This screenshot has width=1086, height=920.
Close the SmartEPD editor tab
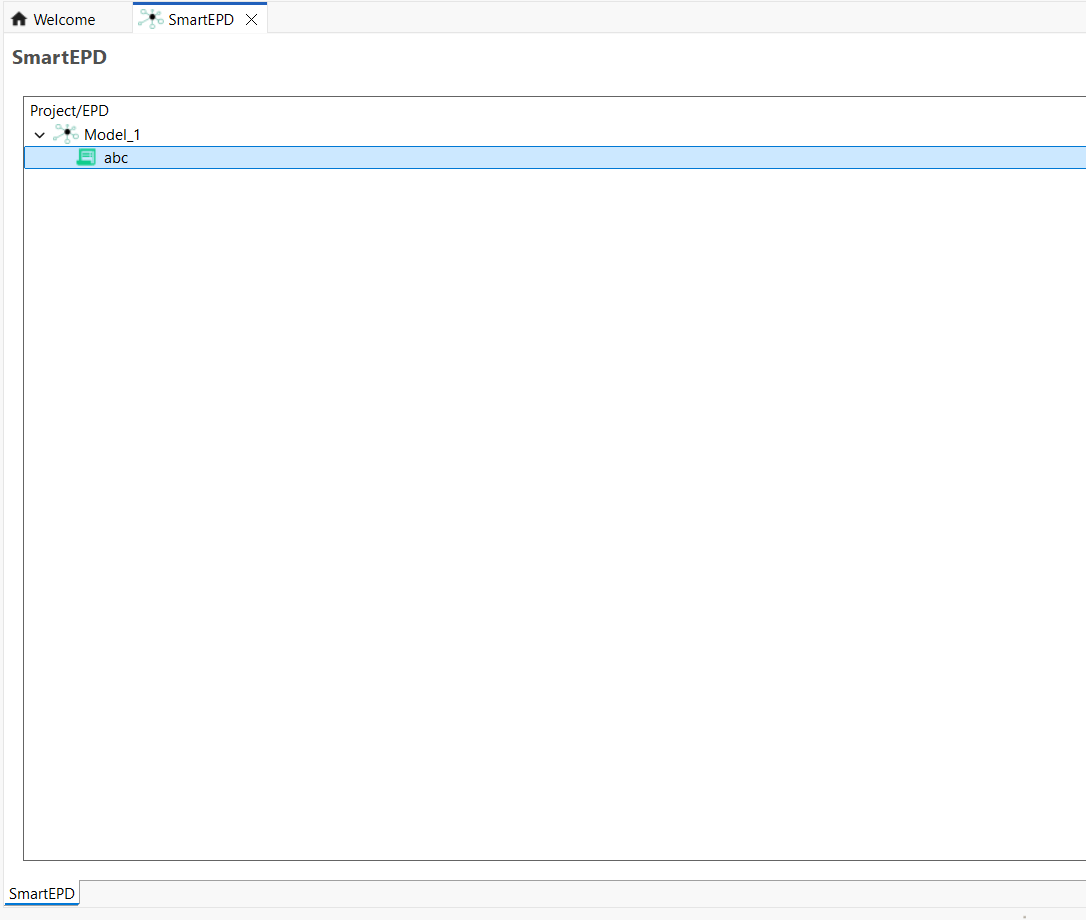point(252,19)
